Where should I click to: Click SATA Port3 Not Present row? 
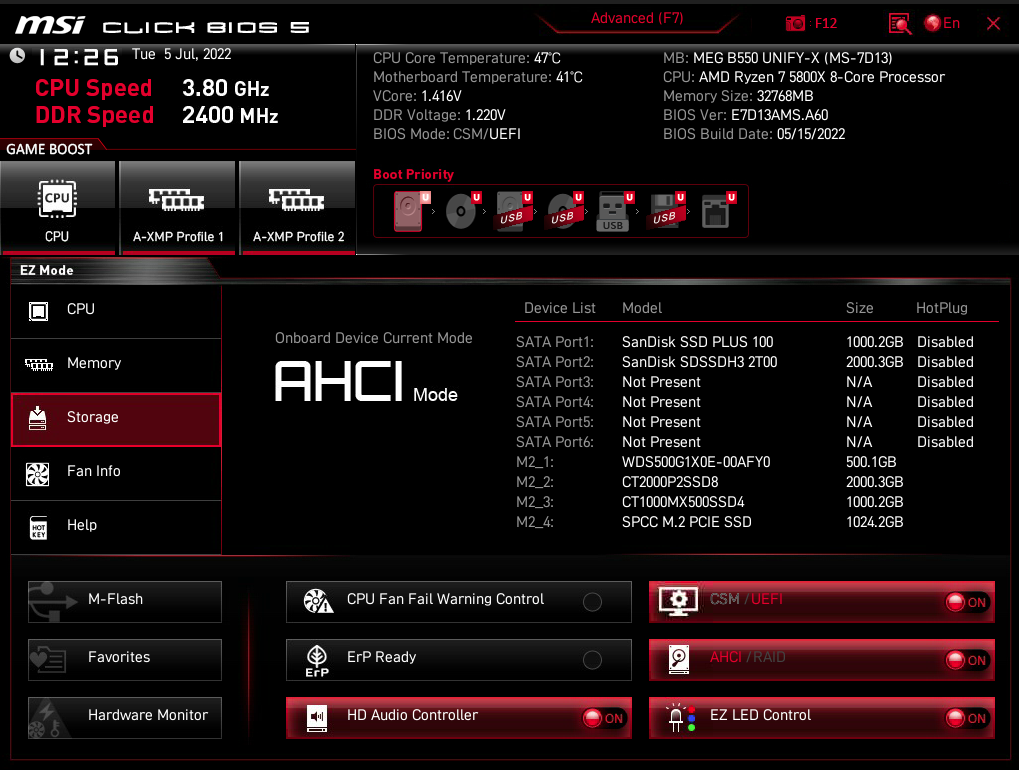745,382
